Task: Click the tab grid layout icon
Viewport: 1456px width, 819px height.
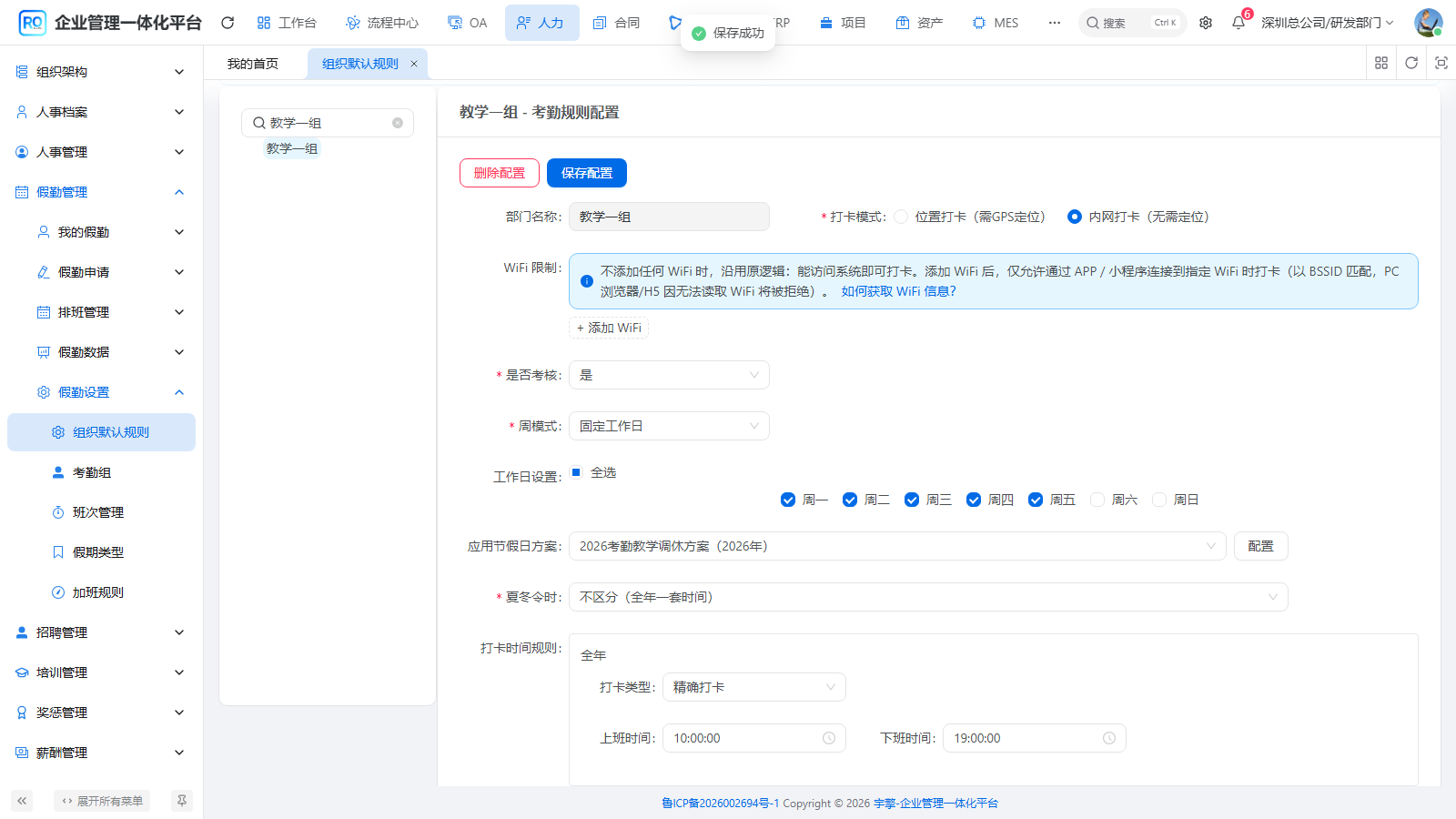Action: coord(1381,63)
